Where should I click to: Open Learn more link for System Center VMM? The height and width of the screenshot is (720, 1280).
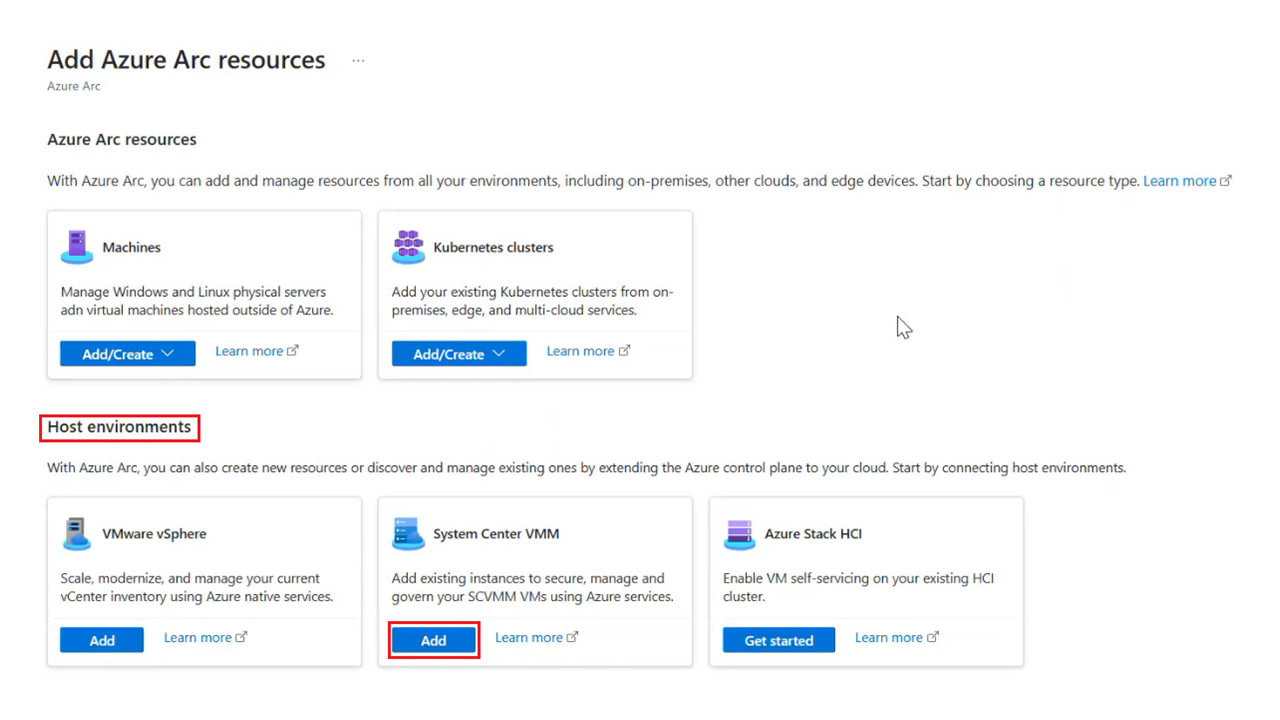point(528,637)
